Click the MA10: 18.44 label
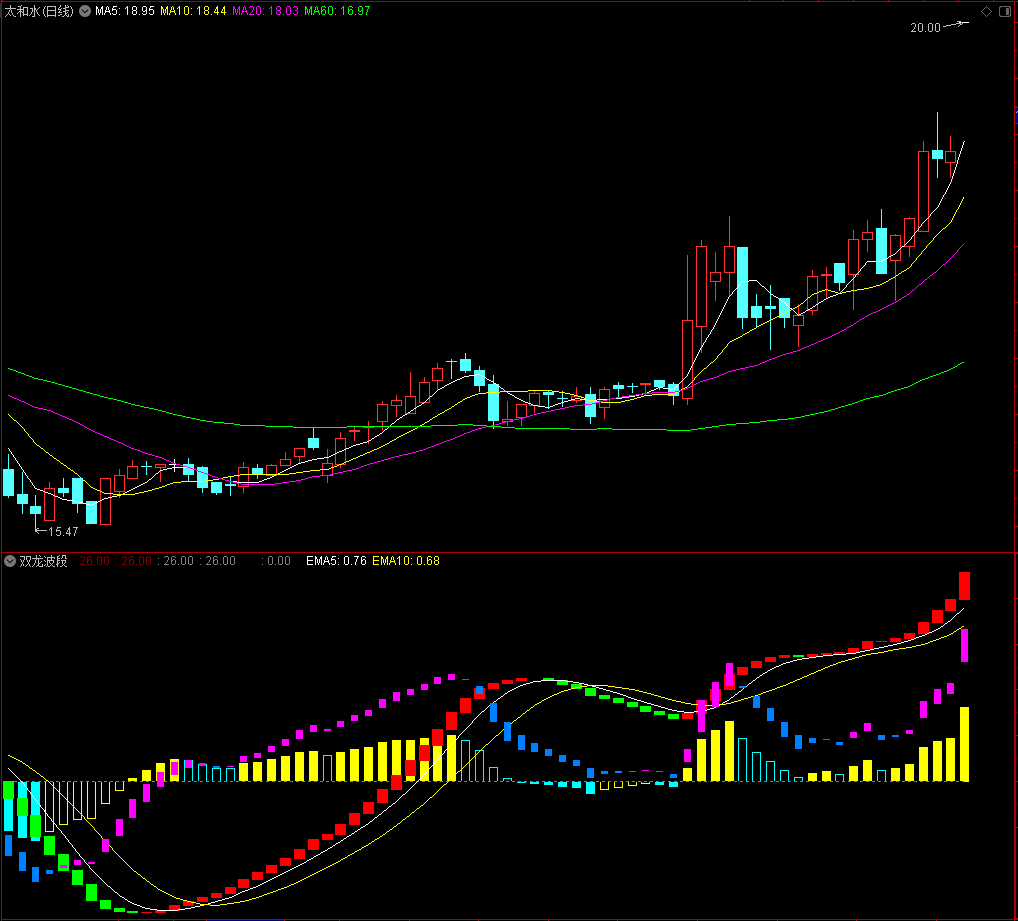1018x921 pixels. (x=193, y=11)
